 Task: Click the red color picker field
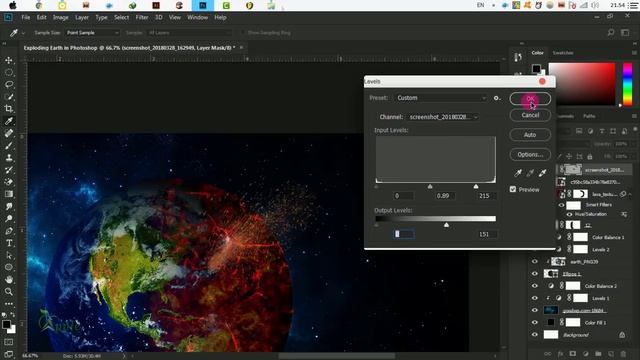coord(582,84)
